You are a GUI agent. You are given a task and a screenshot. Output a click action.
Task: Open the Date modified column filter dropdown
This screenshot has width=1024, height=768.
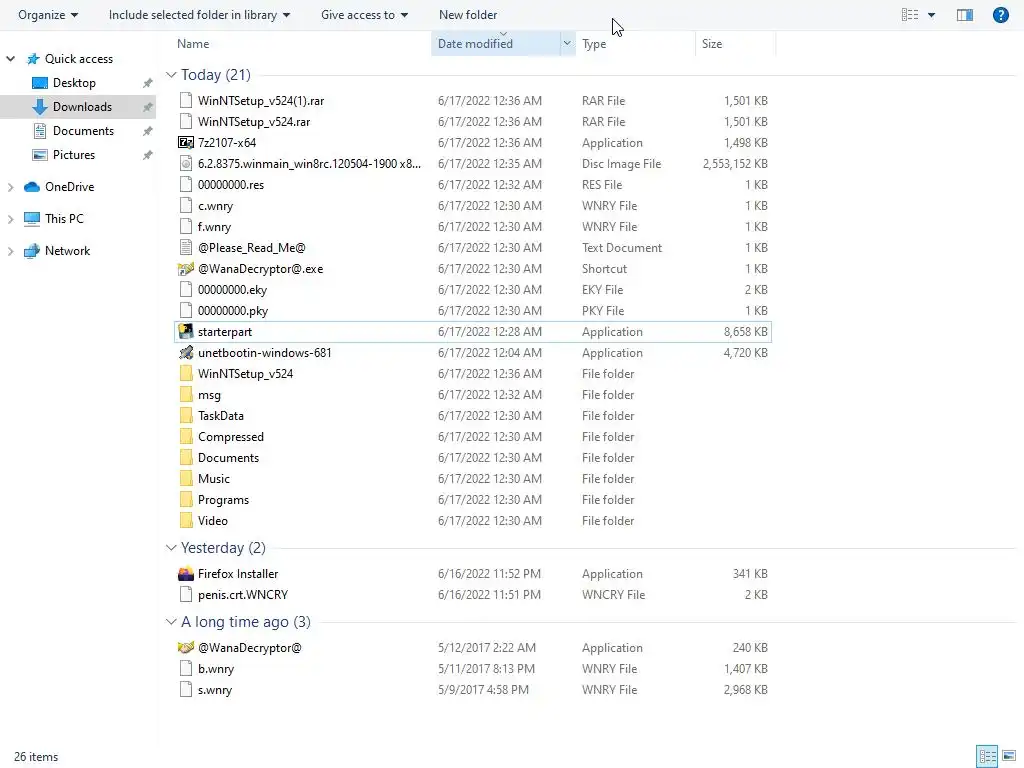click(567, 44)
